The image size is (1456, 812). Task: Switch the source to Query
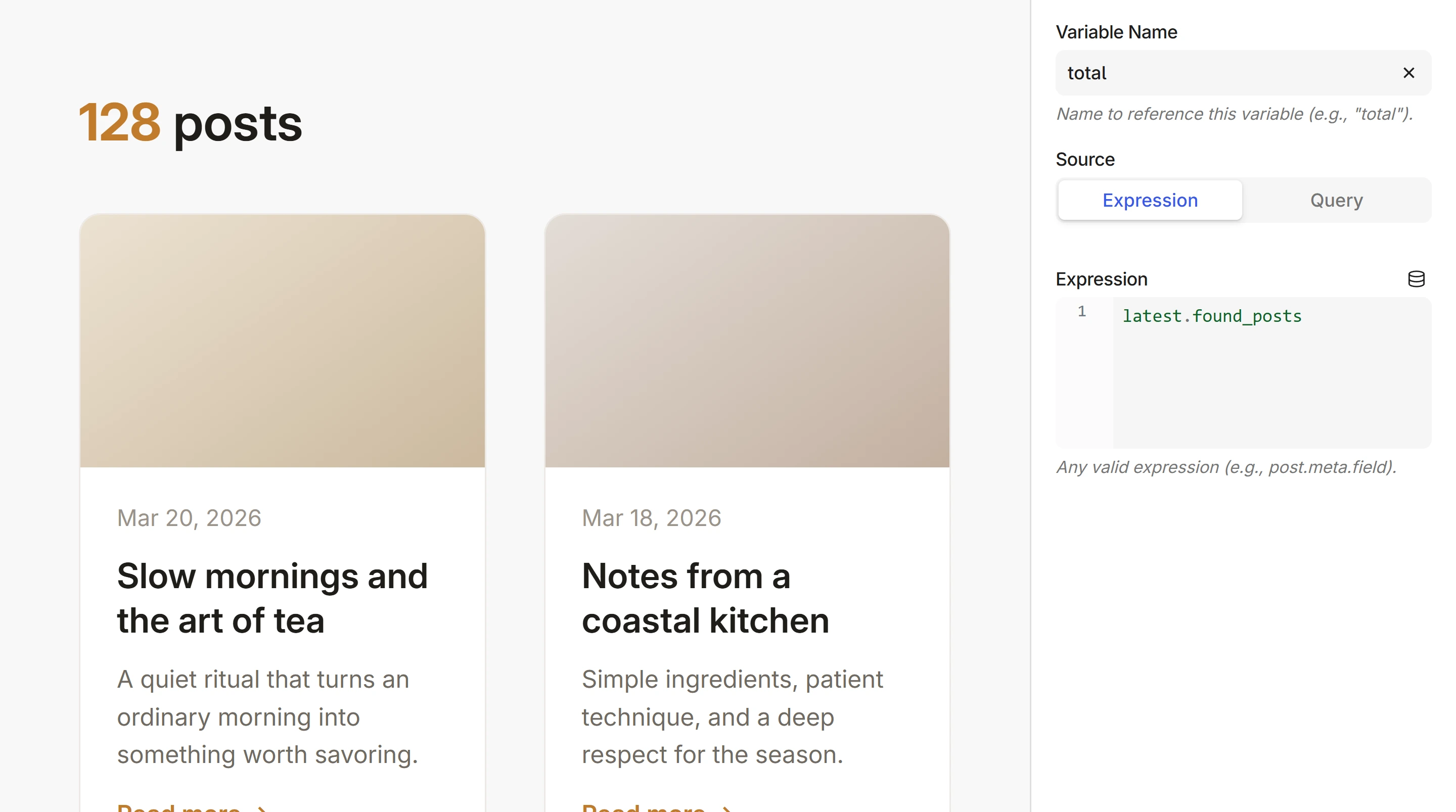point(1336,200)
